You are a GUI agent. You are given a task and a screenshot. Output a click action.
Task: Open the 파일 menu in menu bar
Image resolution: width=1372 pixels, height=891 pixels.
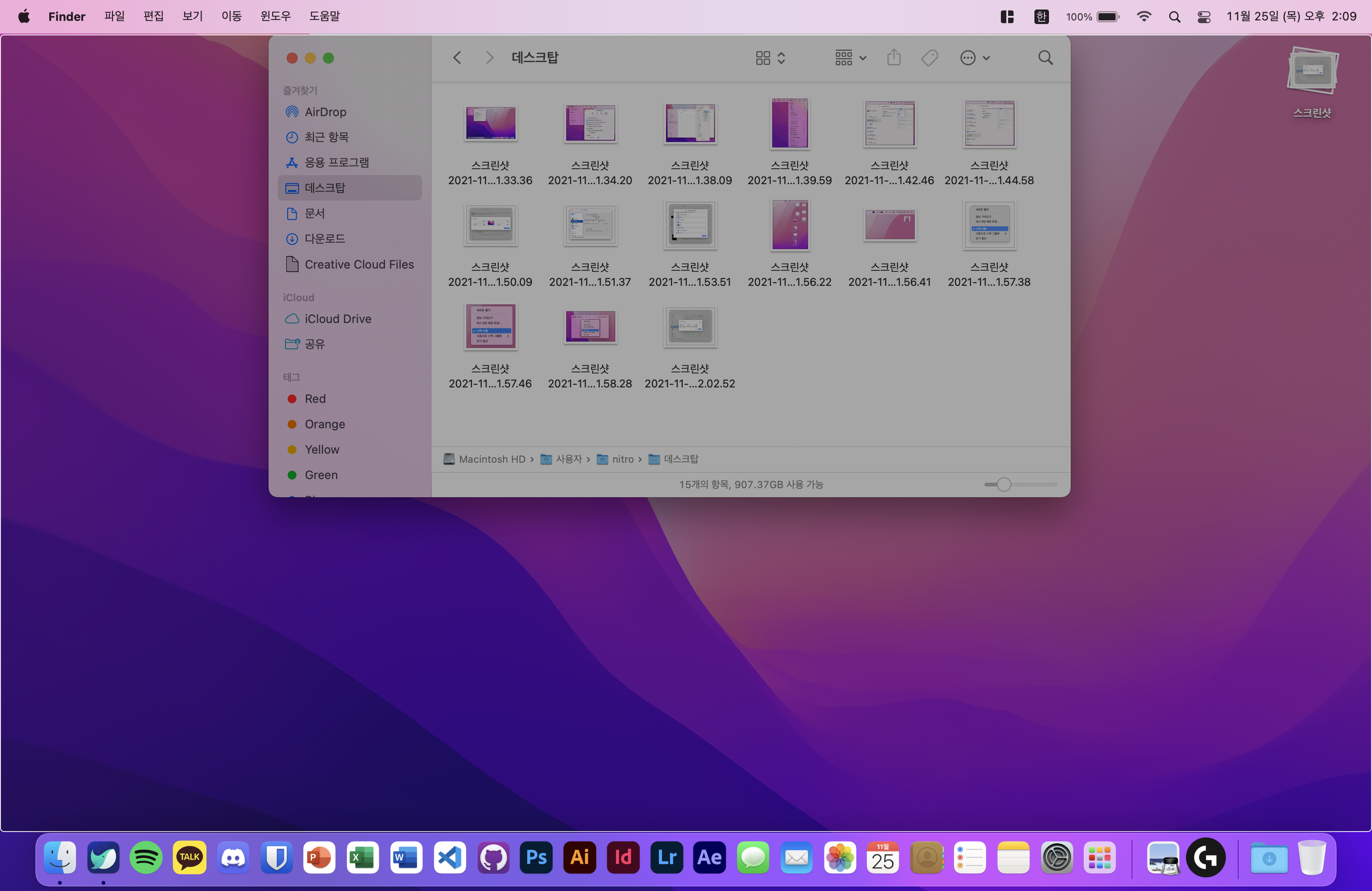(x=114, y=16)
